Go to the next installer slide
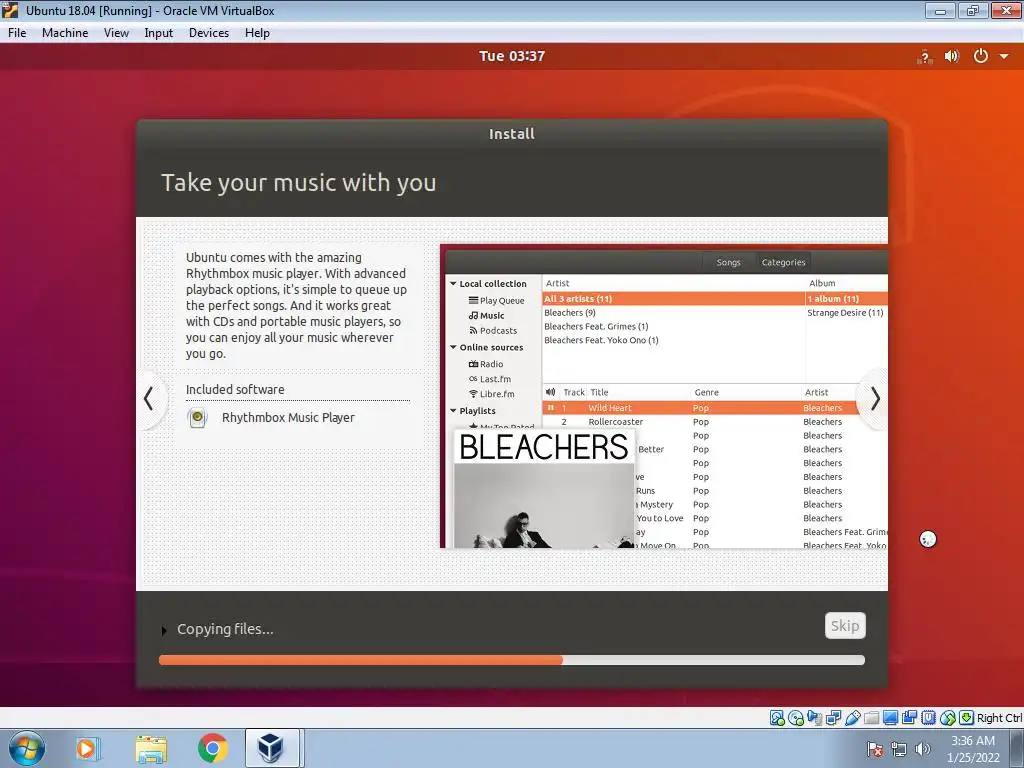The width and height of the screenshot is (1024, 768). [875, 399]
